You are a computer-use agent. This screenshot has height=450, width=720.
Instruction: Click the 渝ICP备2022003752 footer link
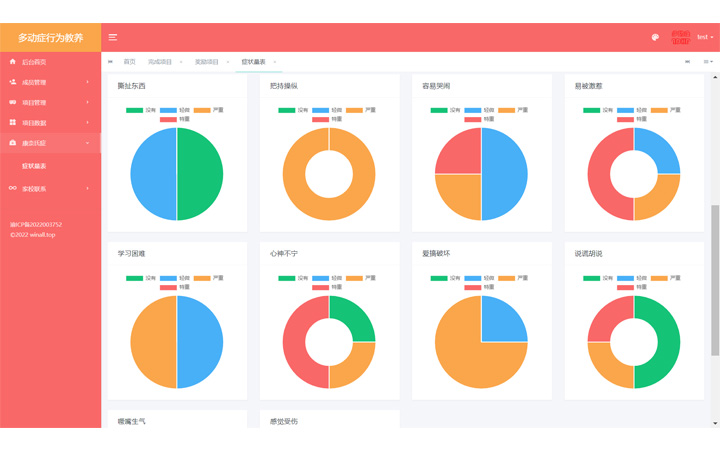coord(36,224)
